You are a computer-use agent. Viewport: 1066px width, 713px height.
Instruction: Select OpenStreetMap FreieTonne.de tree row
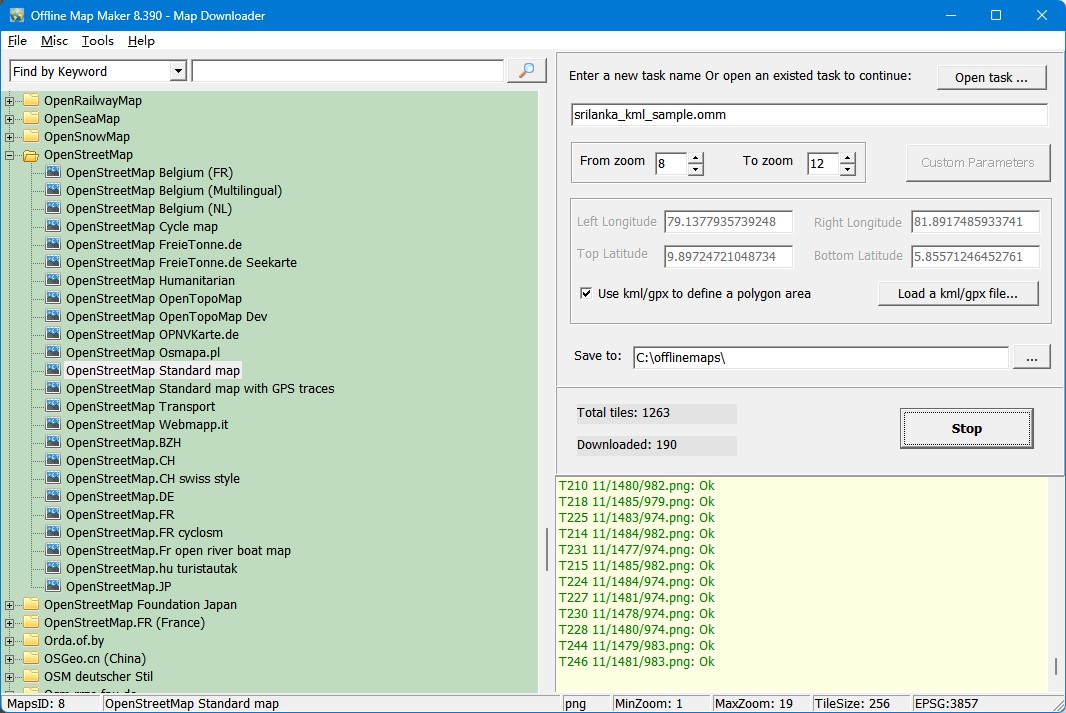point(154,244)
